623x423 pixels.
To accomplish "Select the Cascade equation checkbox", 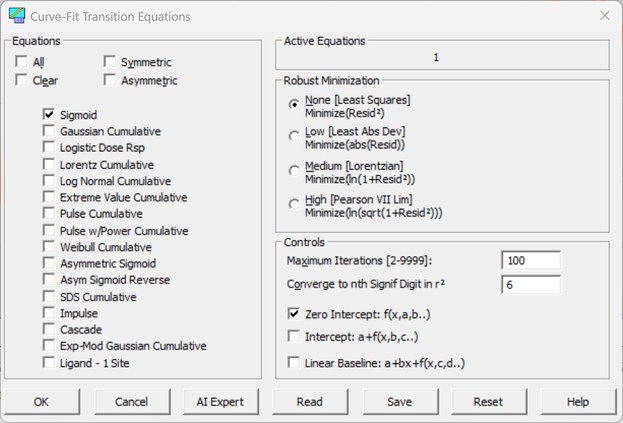I will coord(48,329).
